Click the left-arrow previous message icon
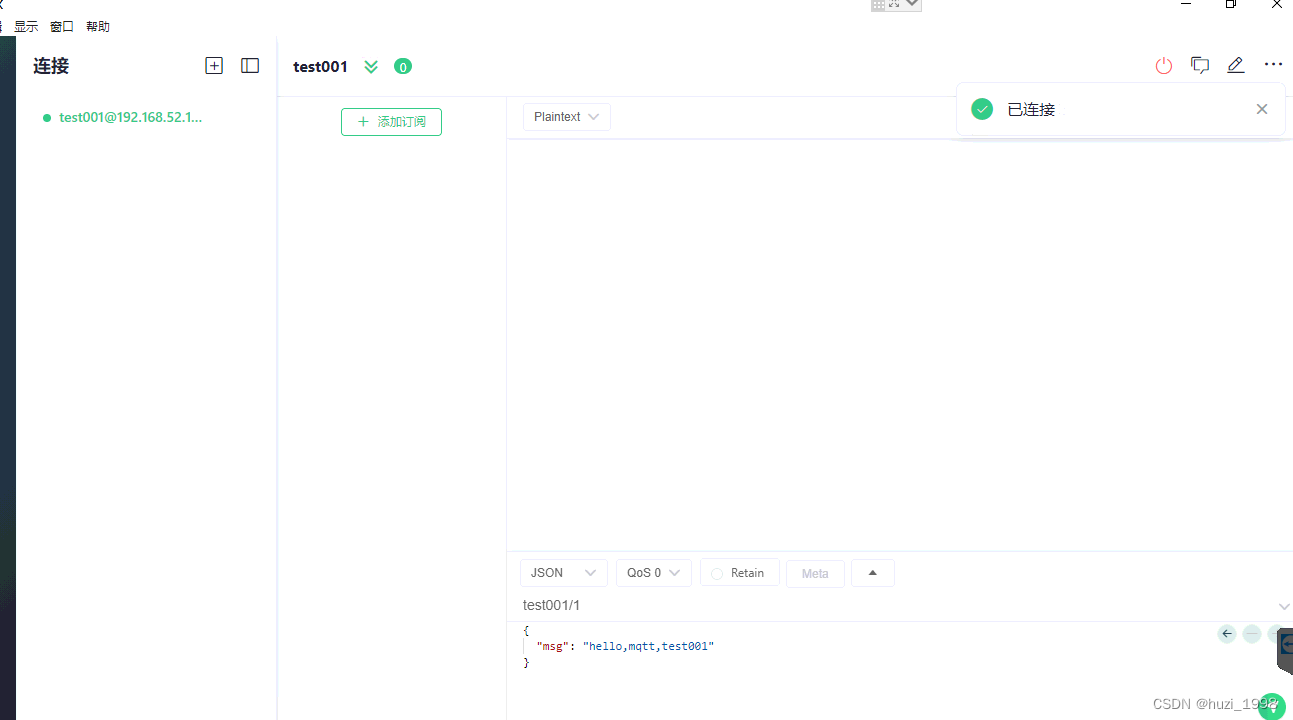Image resolution: width=1293 pixels, height=720 pixels. pyautogui.click(x=1227, y=634)
